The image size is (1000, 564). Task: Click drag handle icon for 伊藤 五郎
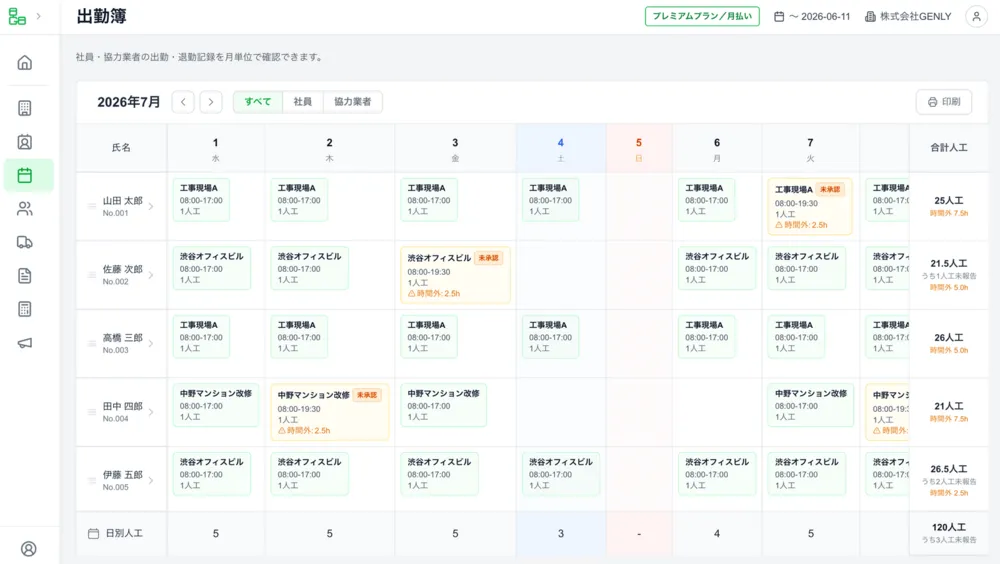92,480
